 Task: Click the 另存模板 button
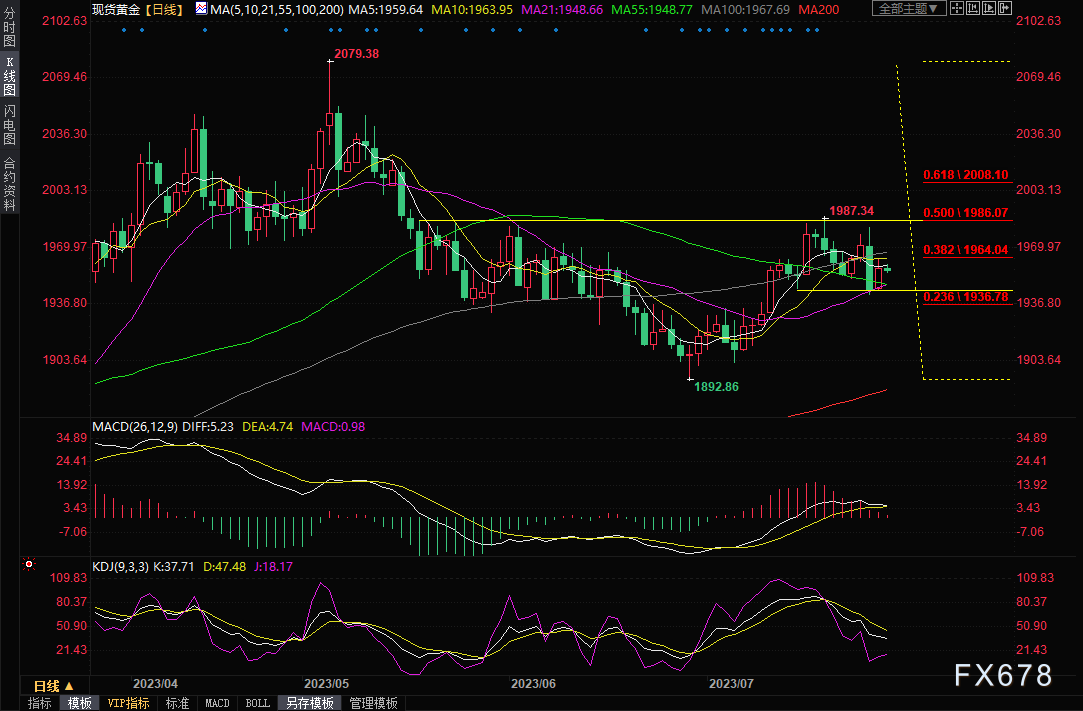(x=308, y=703)
